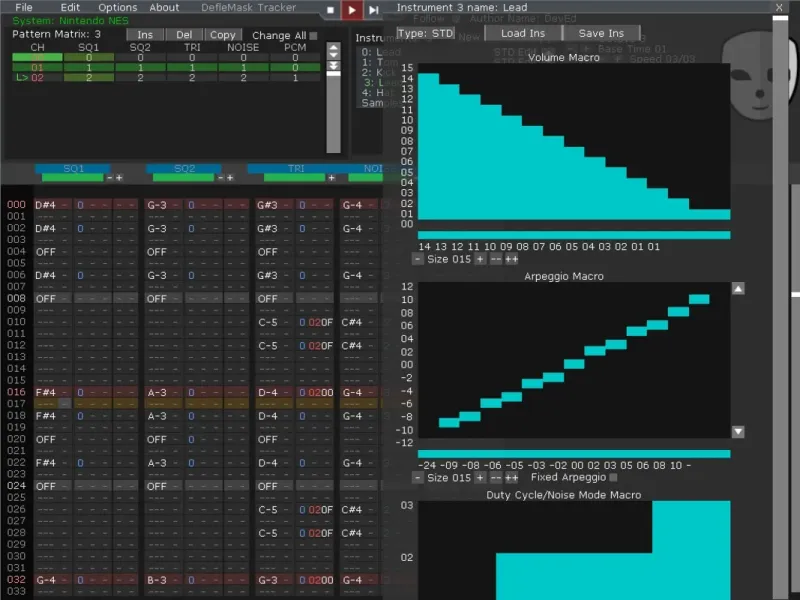Image resolution: width=800 pixels, height=600 pixels.
Task: Click the Load Ins button
Action: (523, 33)
